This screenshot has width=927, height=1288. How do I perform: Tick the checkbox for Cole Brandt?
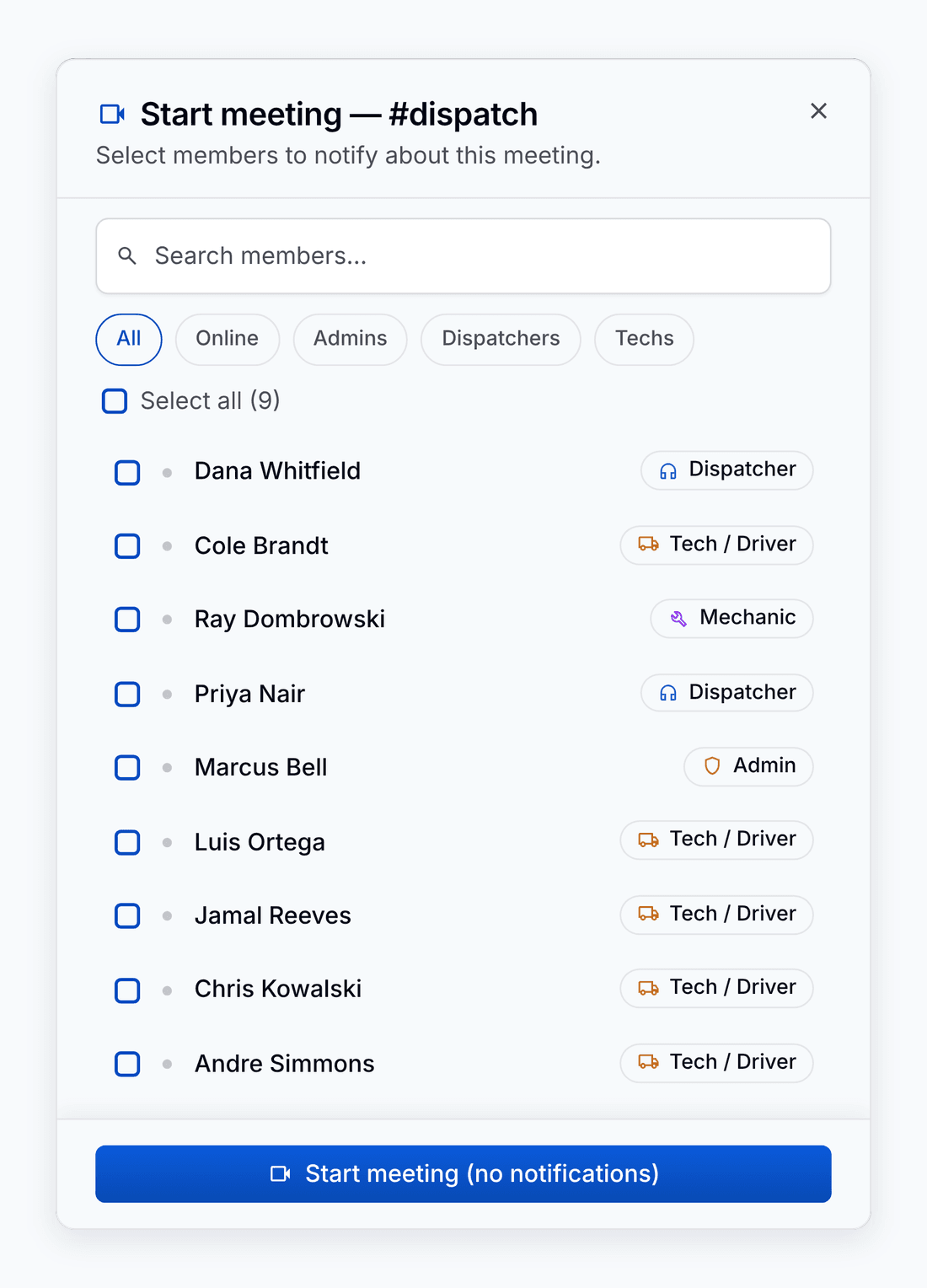tap(127, 546)
